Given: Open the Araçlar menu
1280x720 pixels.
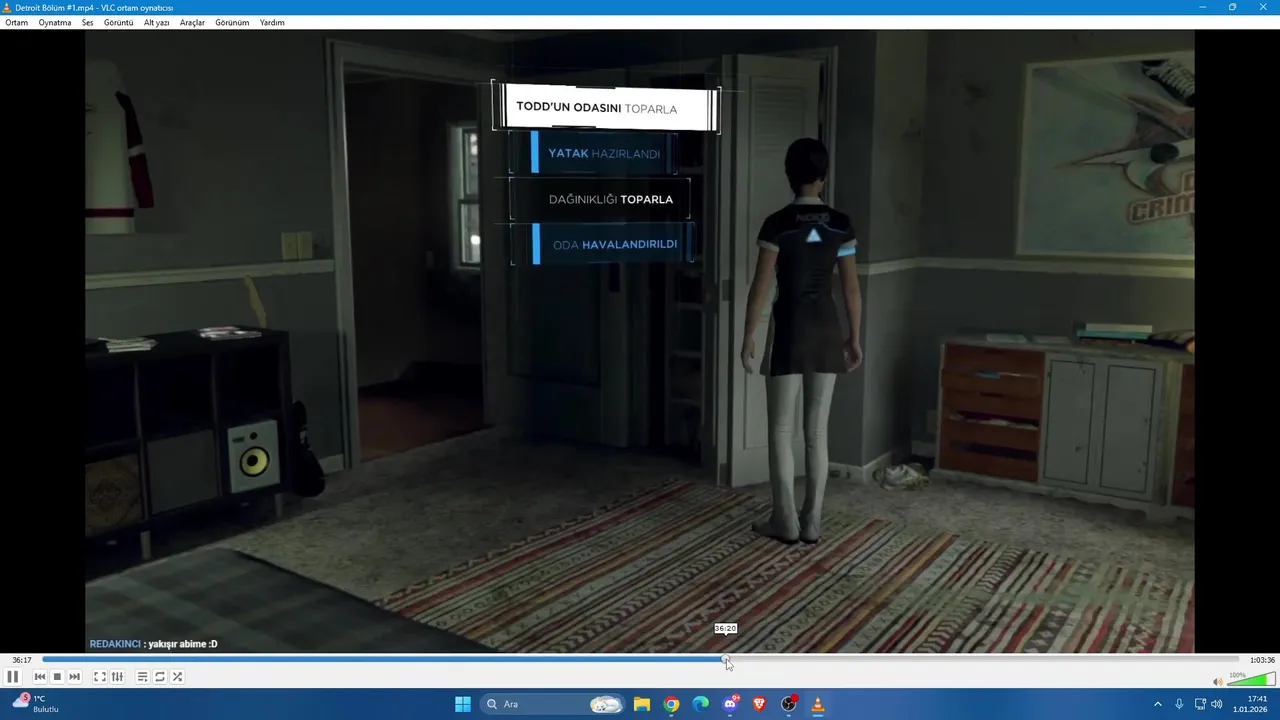Looking at the screenshot, I should click(x=192, y=22).
